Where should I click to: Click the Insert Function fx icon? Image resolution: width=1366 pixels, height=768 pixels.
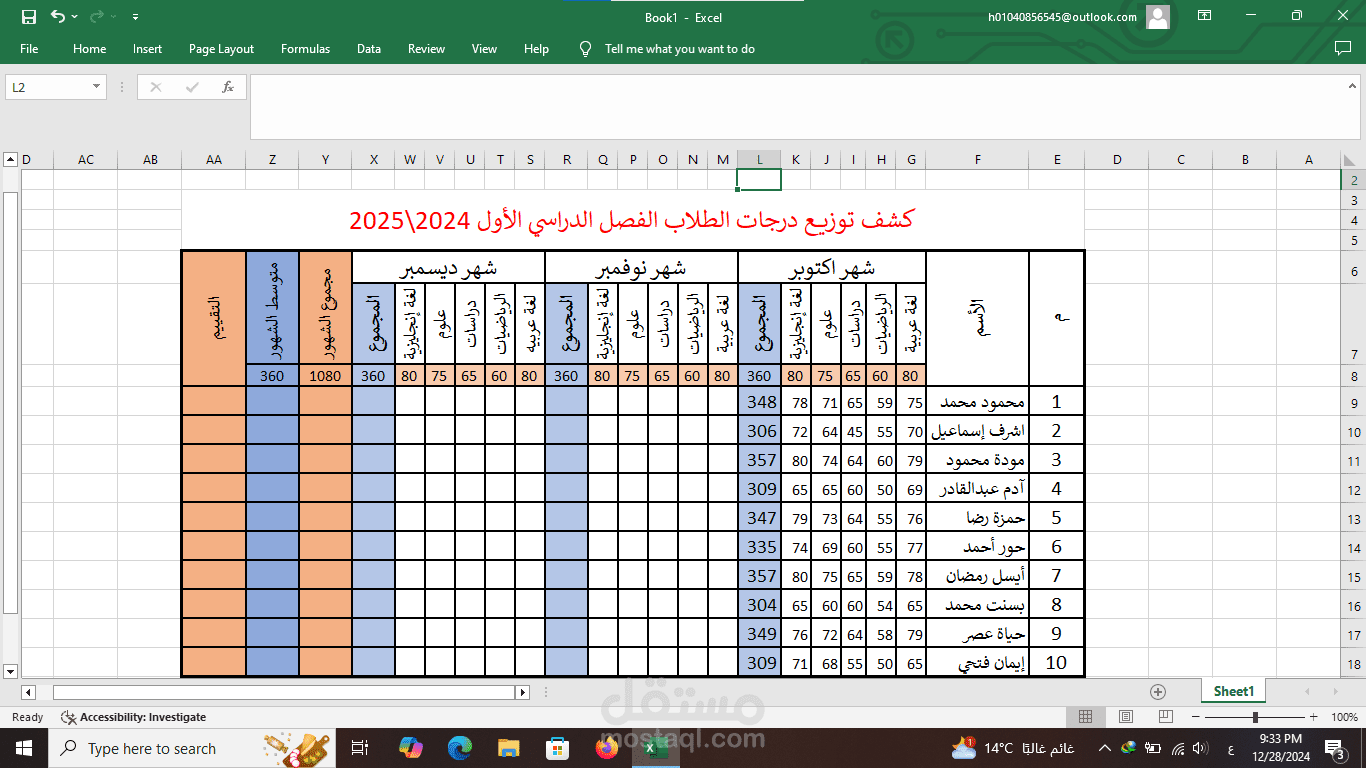228,87
